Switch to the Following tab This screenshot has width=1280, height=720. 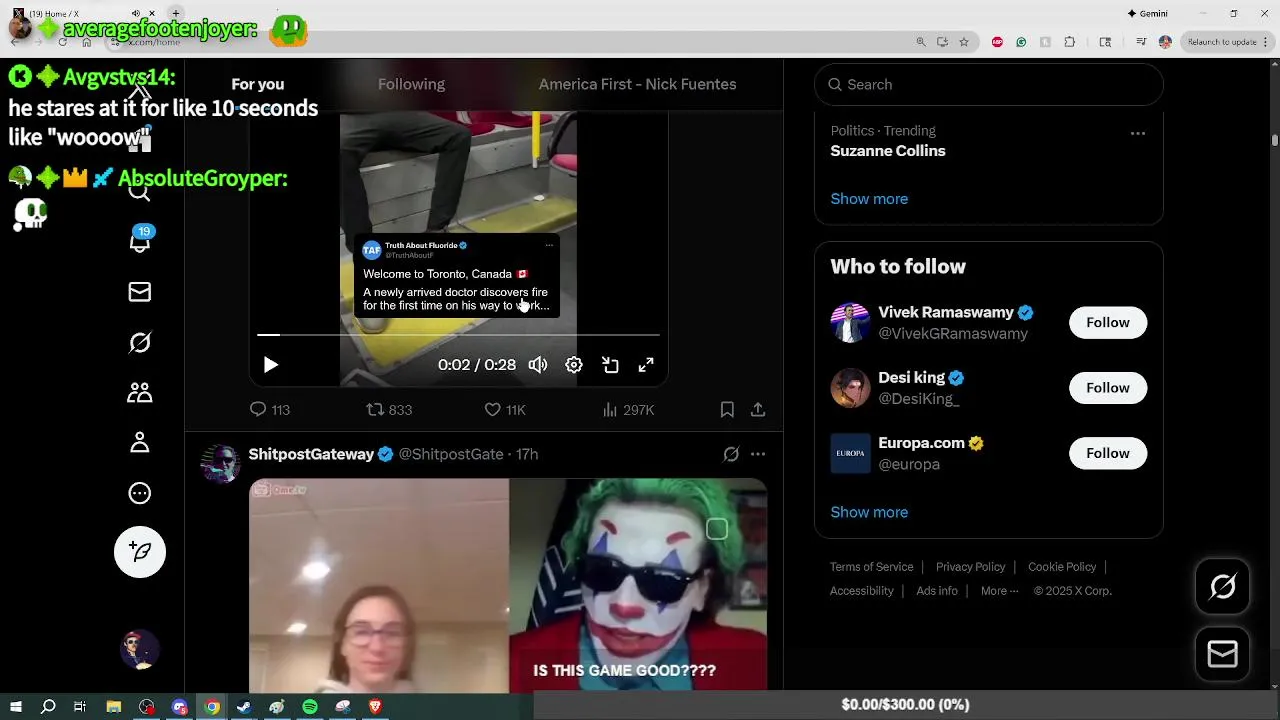(411, 84)
